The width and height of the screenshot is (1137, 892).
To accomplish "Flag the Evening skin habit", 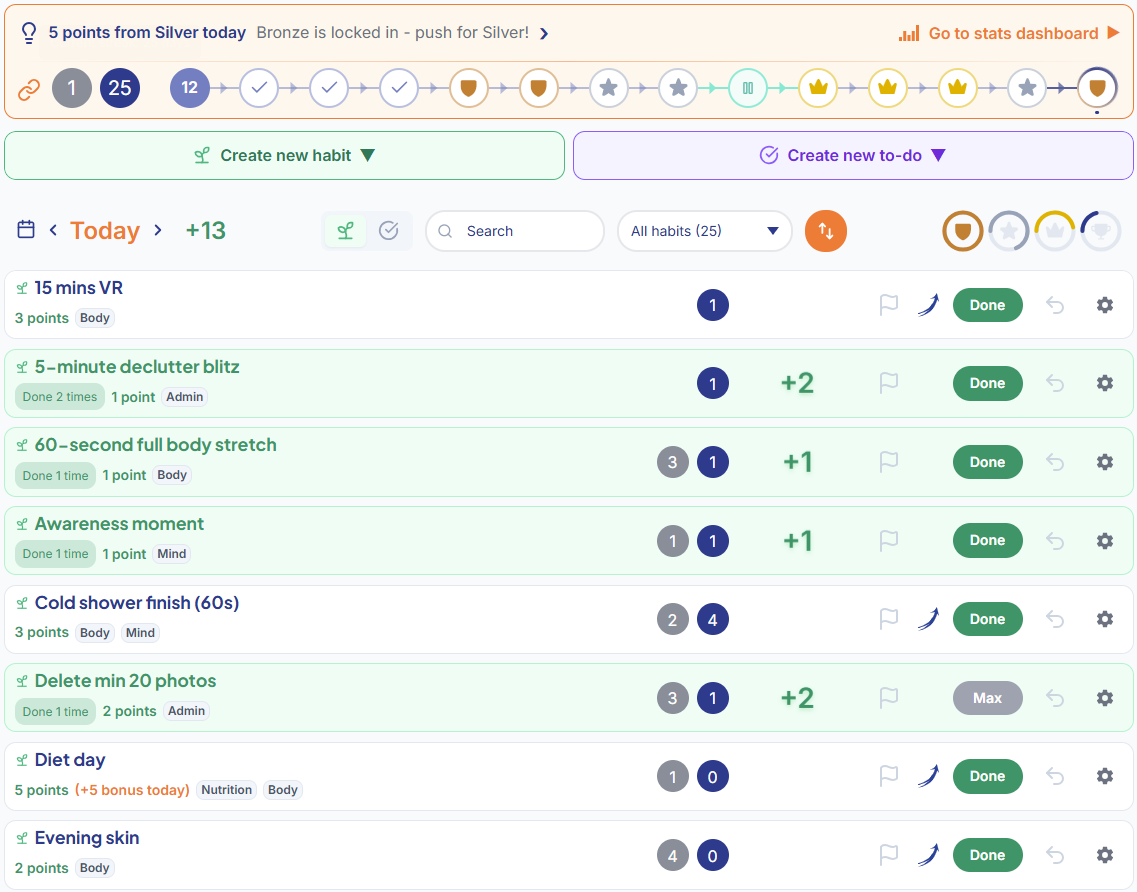I will 888,855.
